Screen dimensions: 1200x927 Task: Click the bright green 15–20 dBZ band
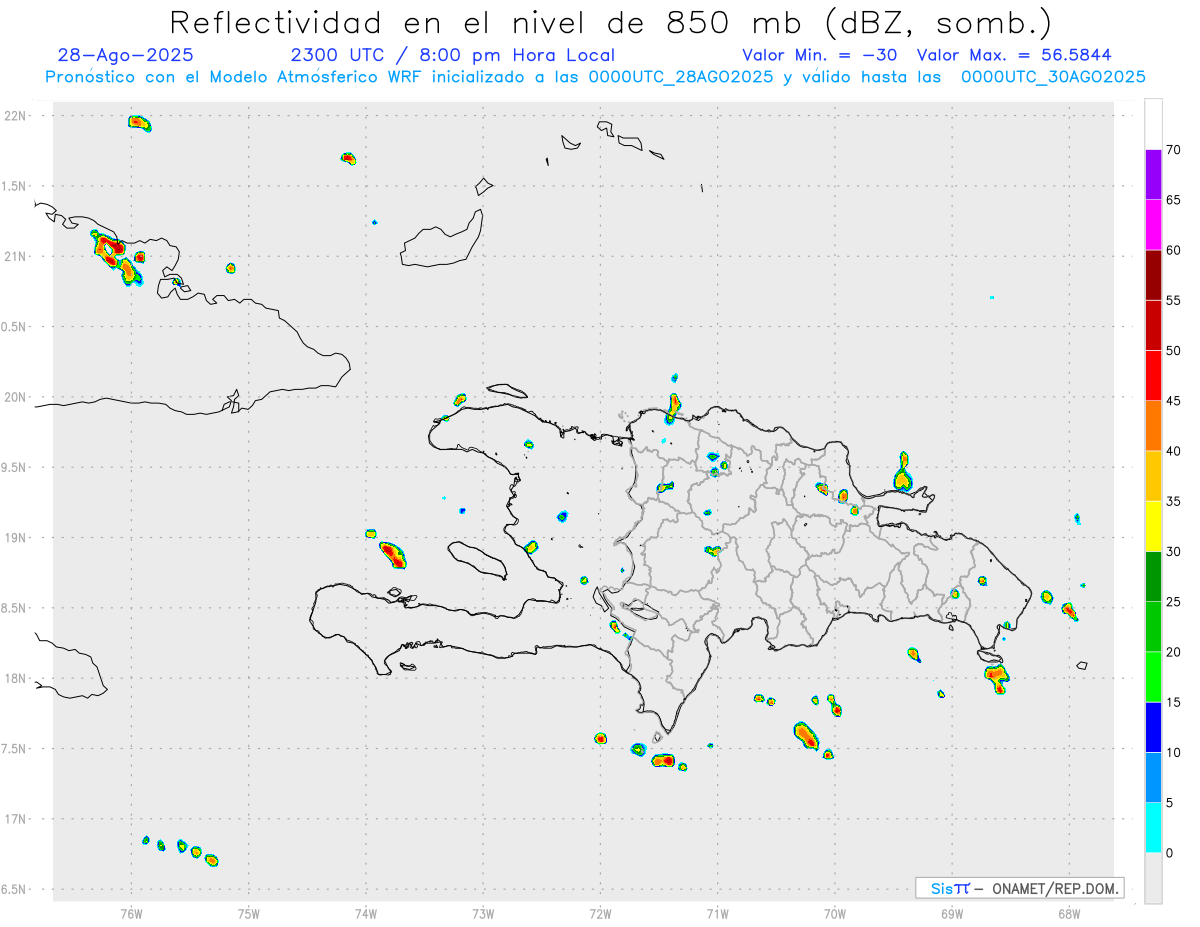[1153, 677]
